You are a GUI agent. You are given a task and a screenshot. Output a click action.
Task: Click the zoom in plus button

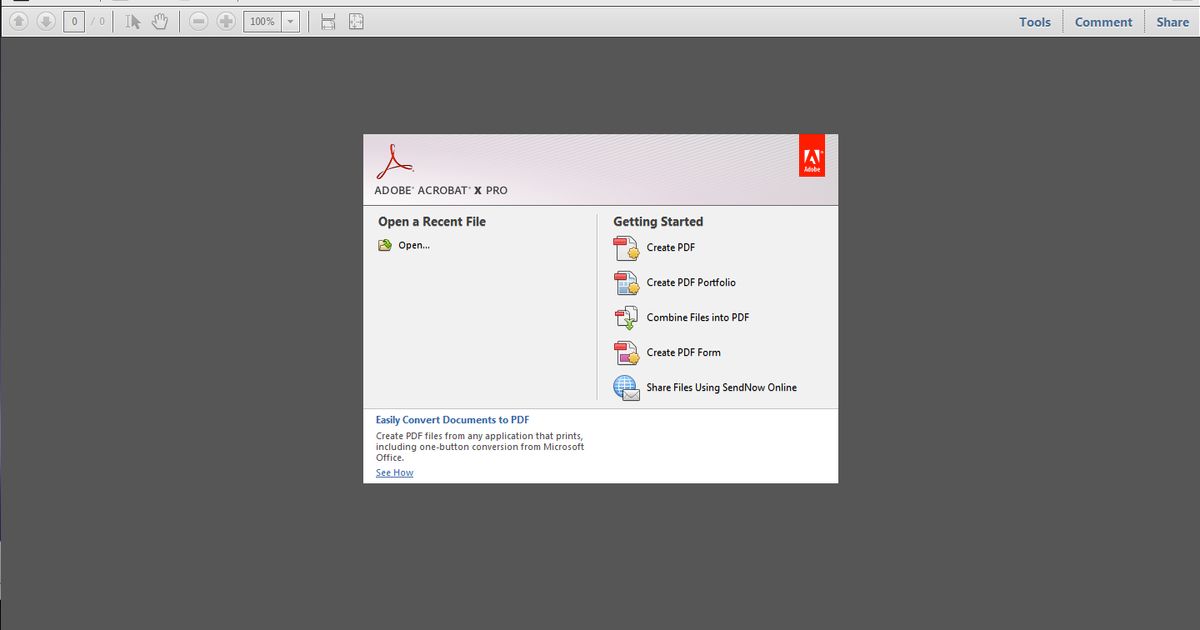(226, 21)
